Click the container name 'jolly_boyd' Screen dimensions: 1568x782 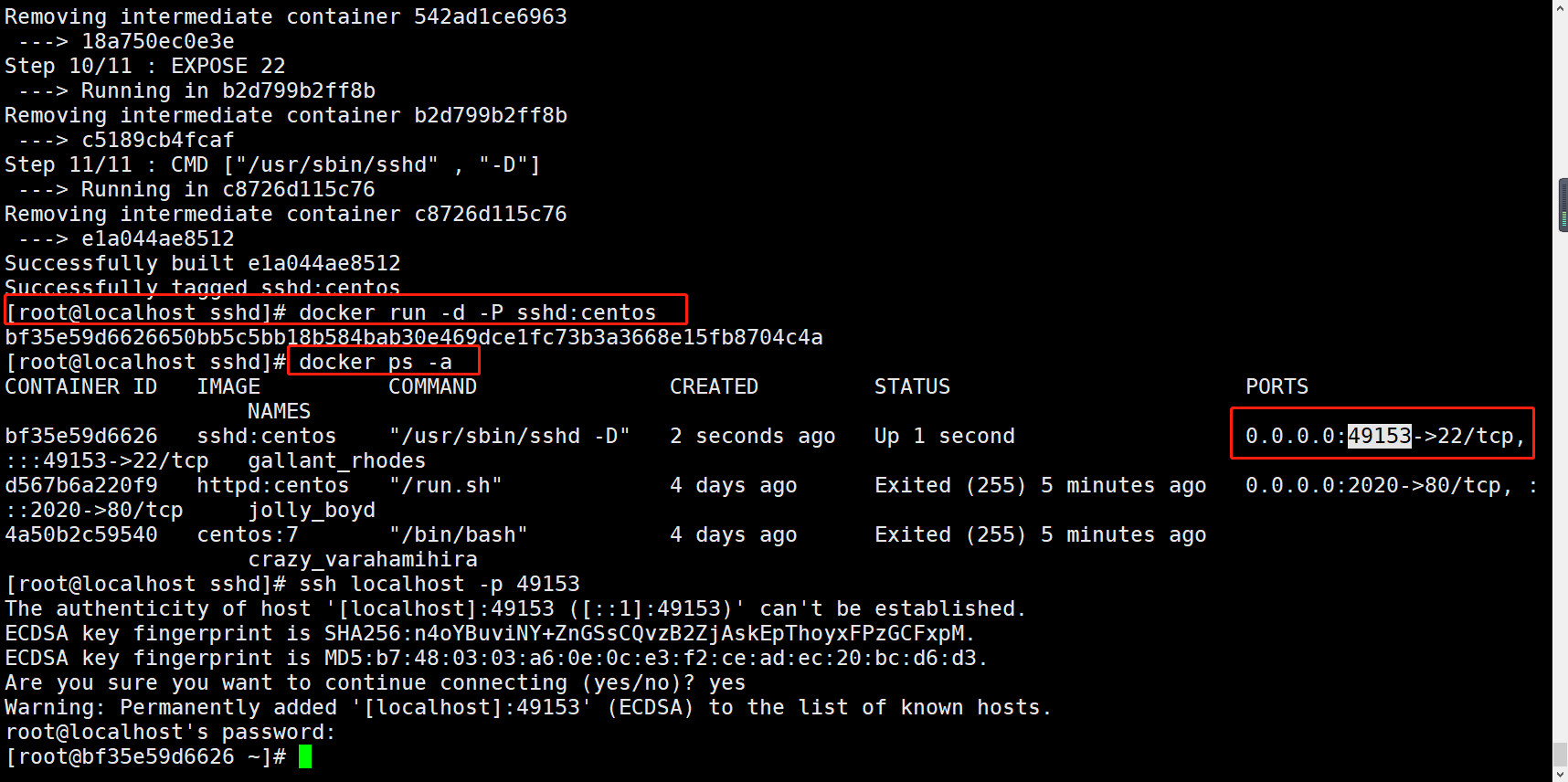[312, 510]
